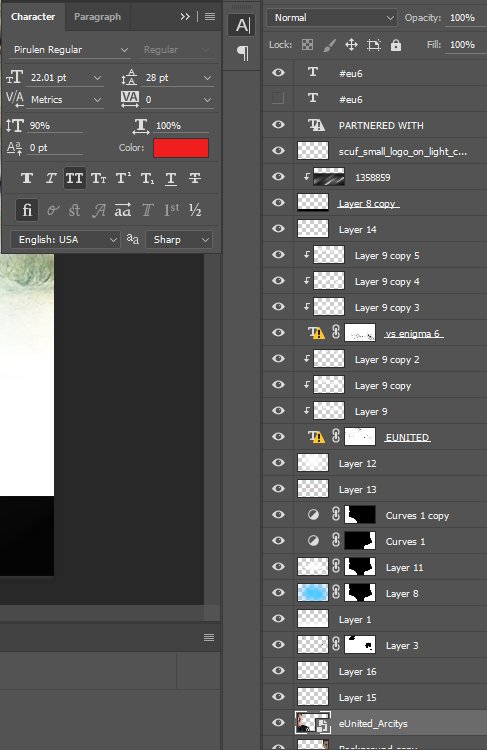Open the English: USA language dropdown
487x750 pixels.
(x=65, y=240)
